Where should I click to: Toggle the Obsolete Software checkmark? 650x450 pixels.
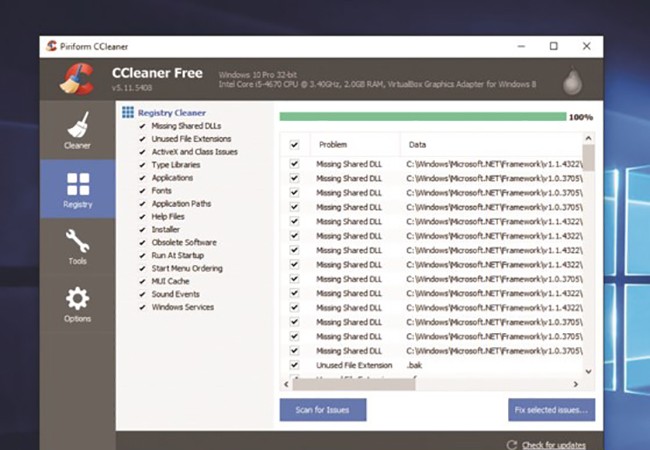tap(143, 243)
